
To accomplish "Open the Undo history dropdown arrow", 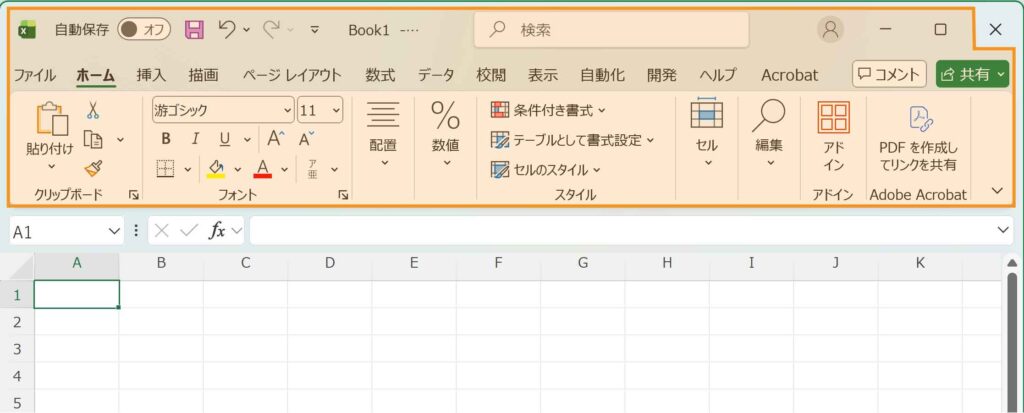I will [246, 29].
